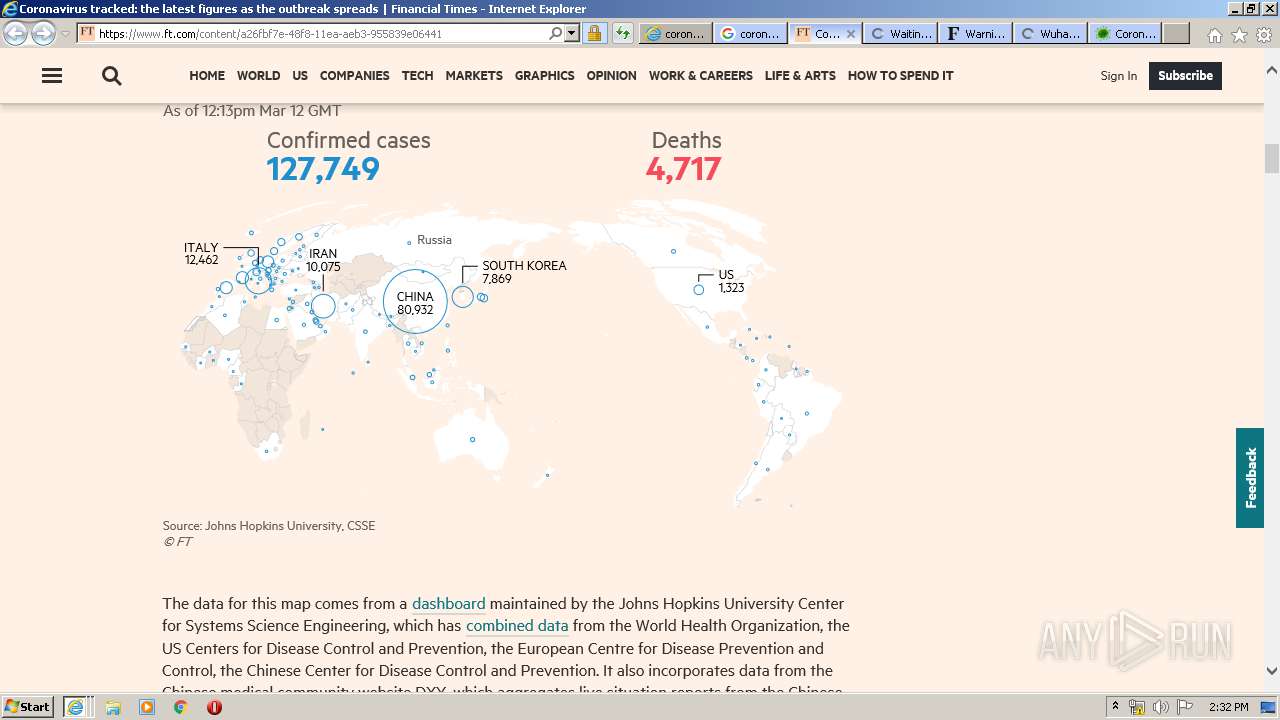1280x720 pixels.
Task: Click the security lock icon
Action: tap(594, 33)
